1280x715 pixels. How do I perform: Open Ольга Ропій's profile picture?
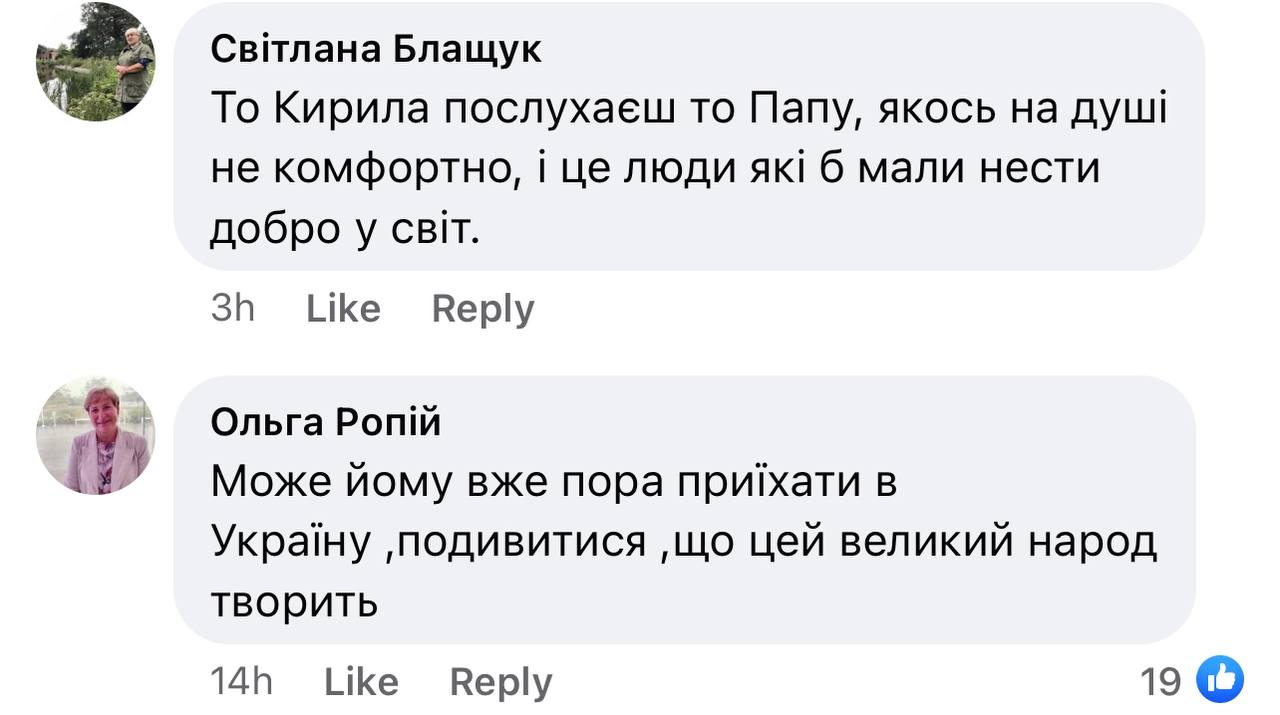coord(96,435)
